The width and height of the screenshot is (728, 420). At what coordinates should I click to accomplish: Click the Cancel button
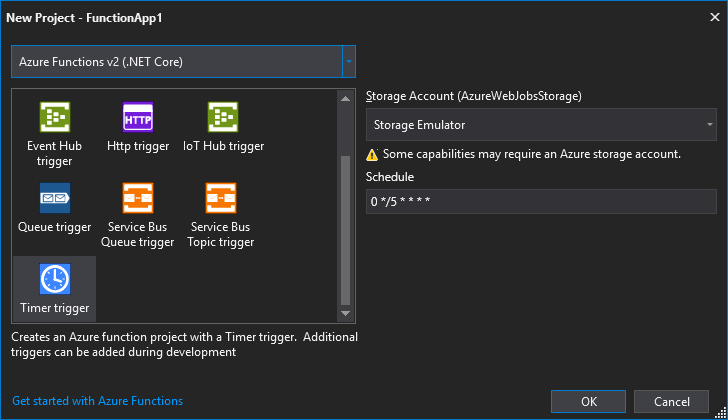671,401
